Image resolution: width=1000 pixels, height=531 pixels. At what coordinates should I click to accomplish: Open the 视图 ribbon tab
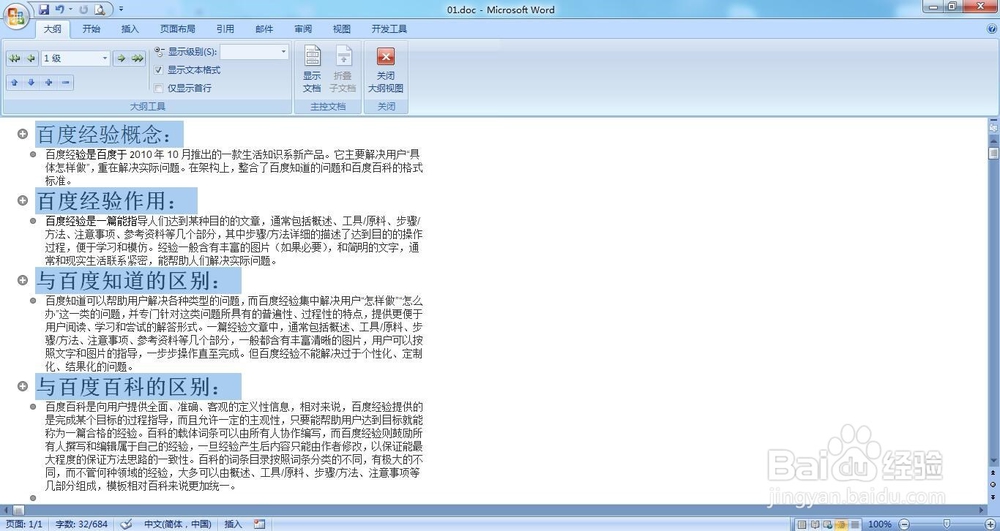coord(342,29)
